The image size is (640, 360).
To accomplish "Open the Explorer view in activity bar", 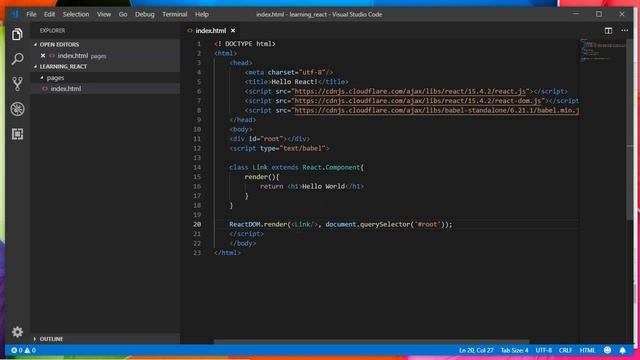I will pyautogui.click(x=17, y=34).
